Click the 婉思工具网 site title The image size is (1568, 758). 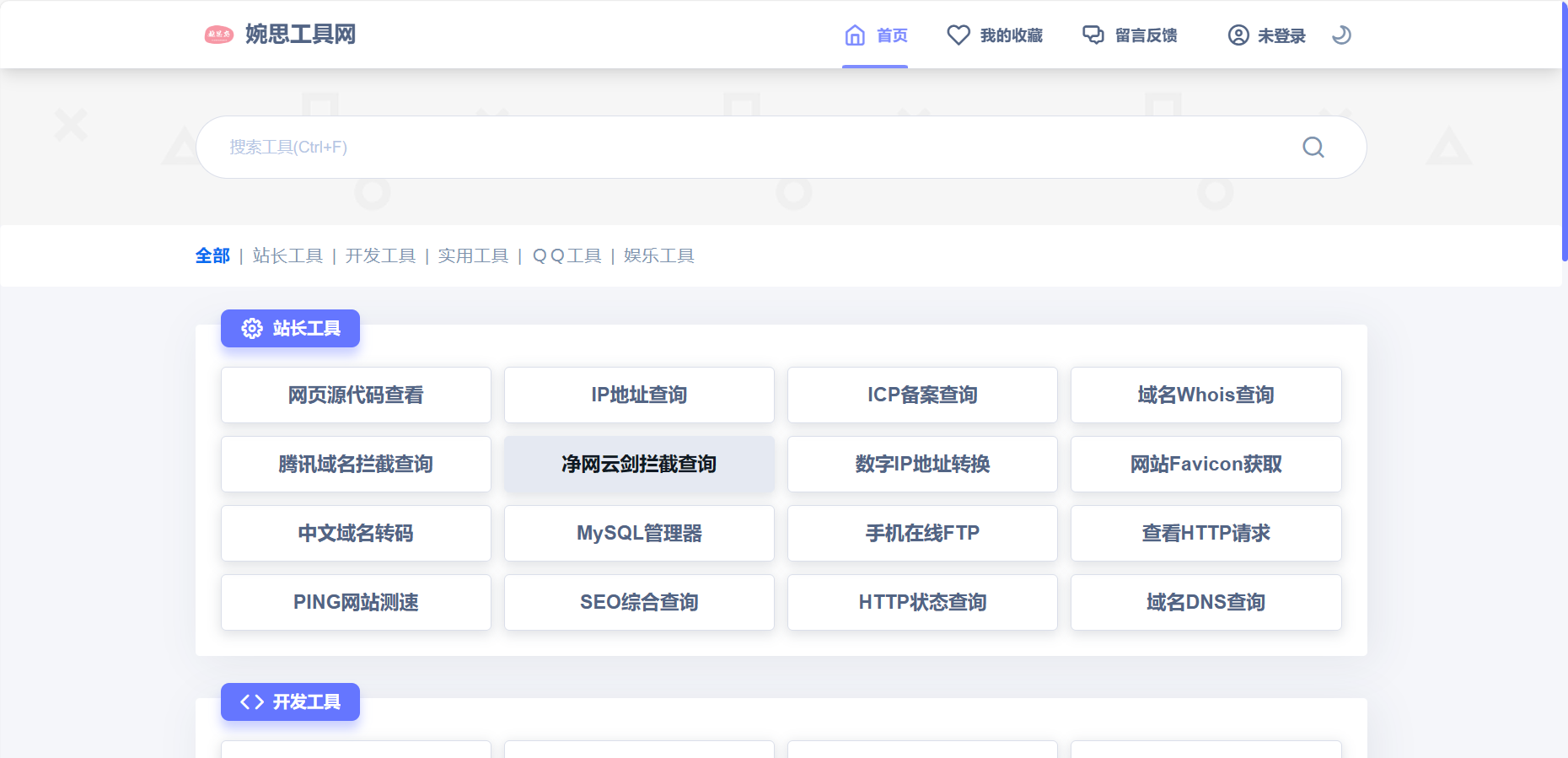click(x=301, y=35)
